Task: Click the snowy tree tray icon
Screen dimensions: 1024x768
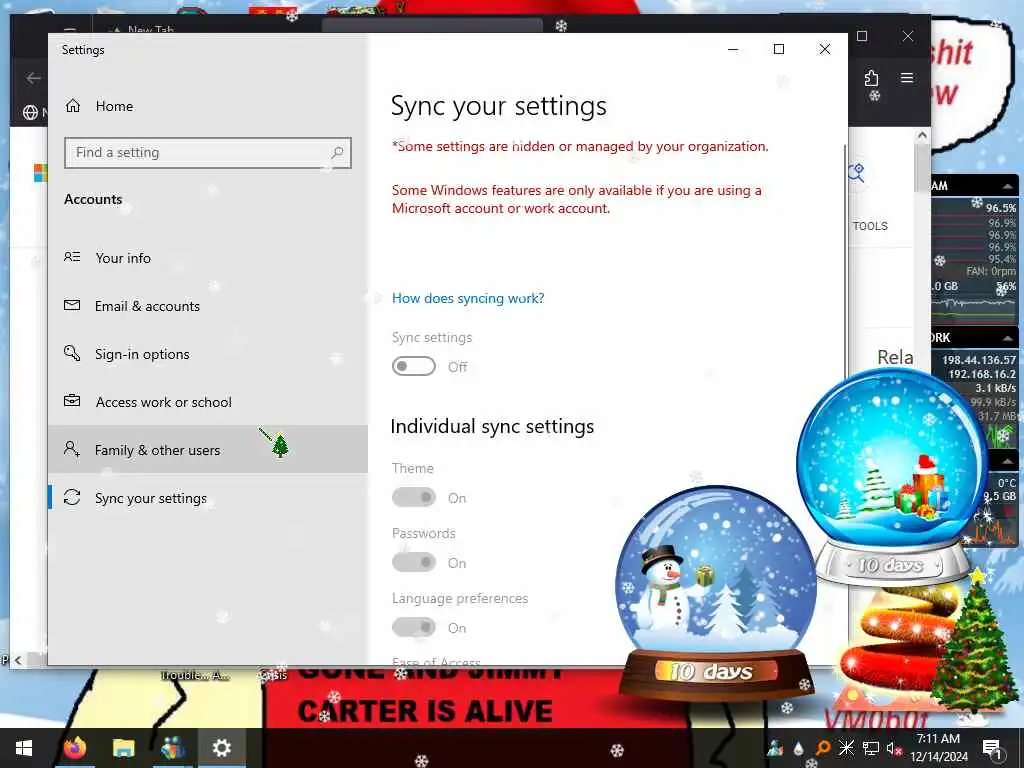Action: (776, 748)
